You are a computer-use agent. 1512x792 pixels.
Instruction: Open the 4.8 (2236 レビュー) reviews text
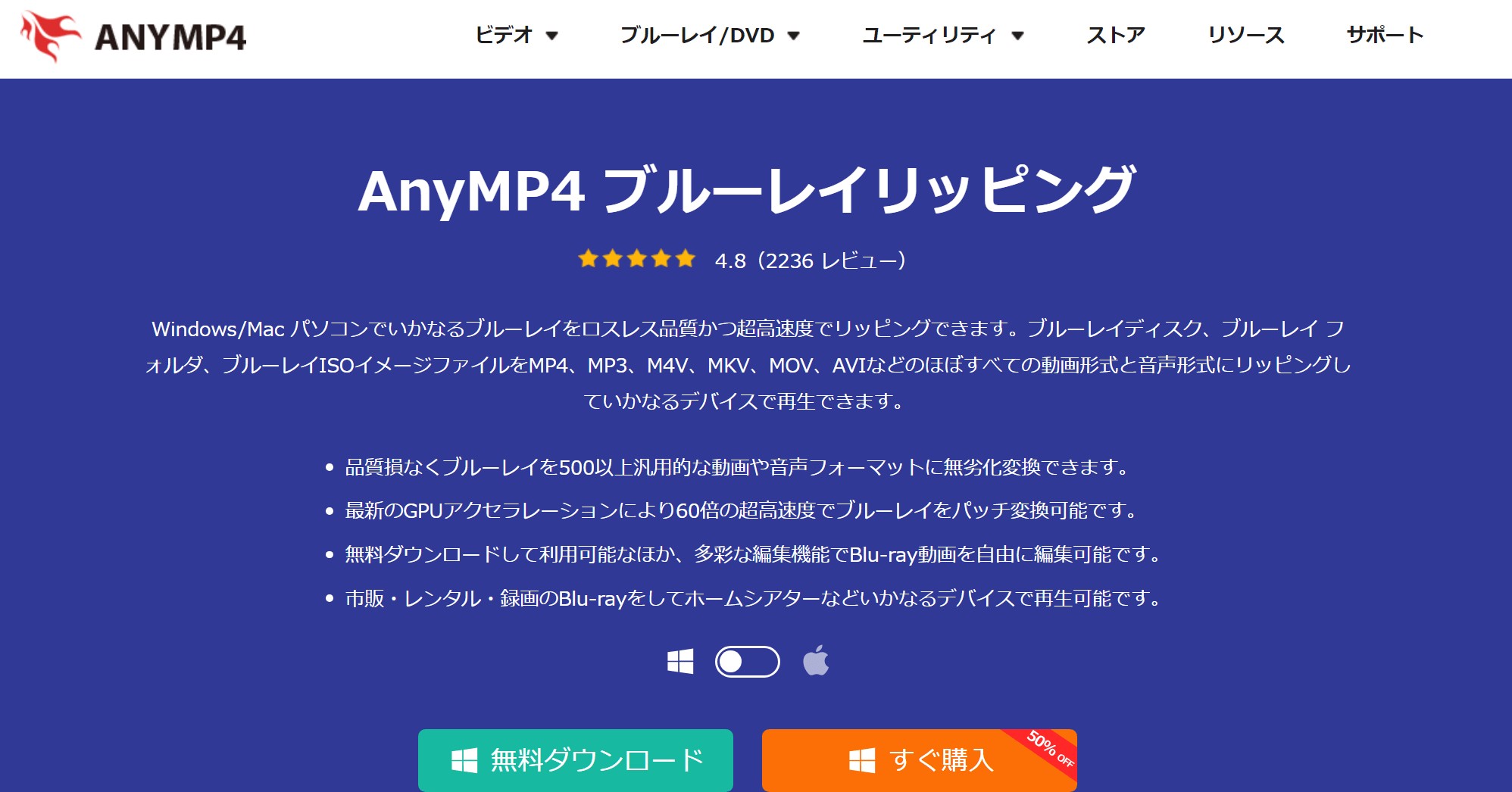click(x=811, y=260)
